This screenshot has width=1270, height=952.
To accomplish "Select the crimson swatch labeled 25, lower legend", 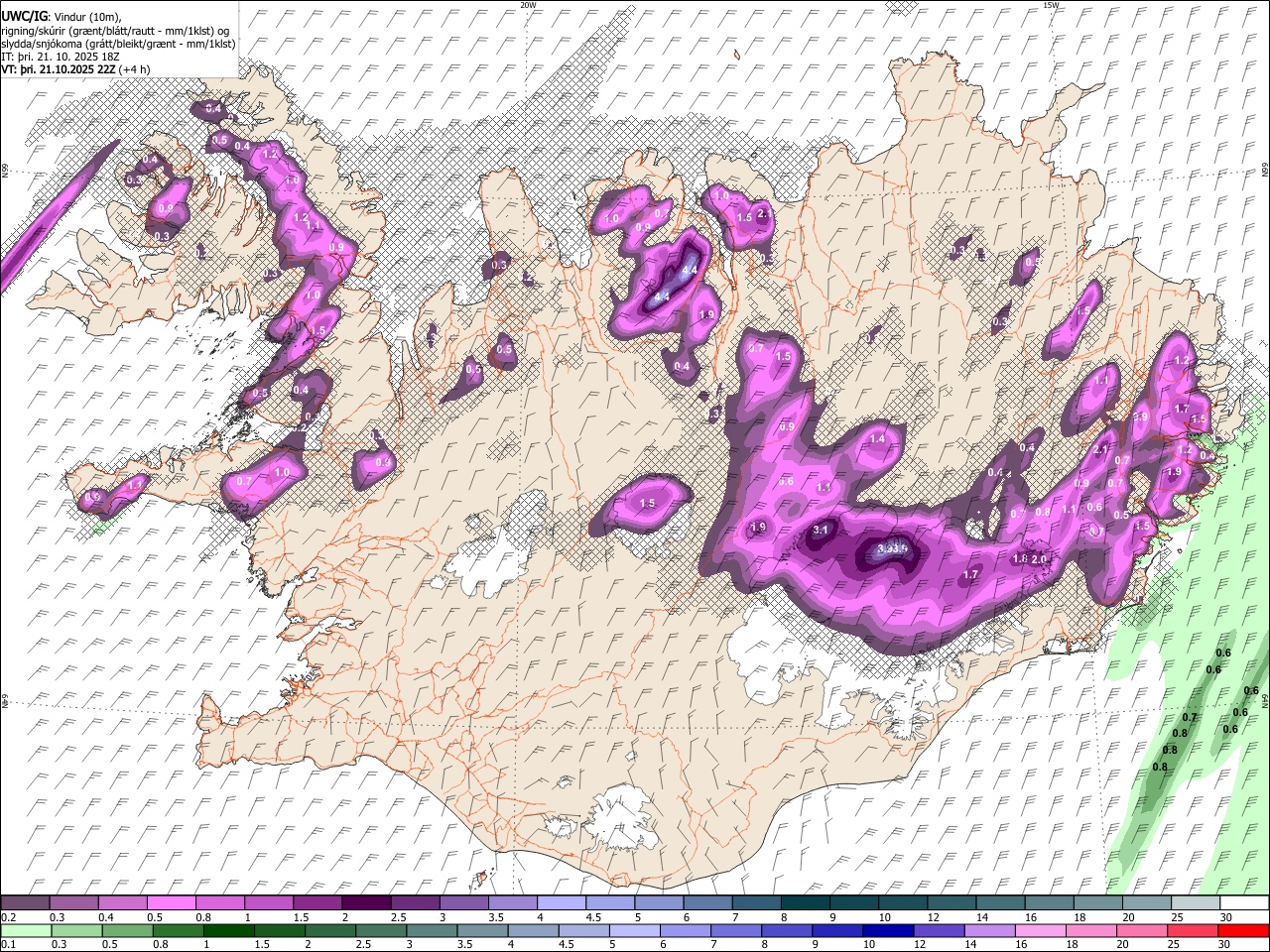I will [1194, 930].
